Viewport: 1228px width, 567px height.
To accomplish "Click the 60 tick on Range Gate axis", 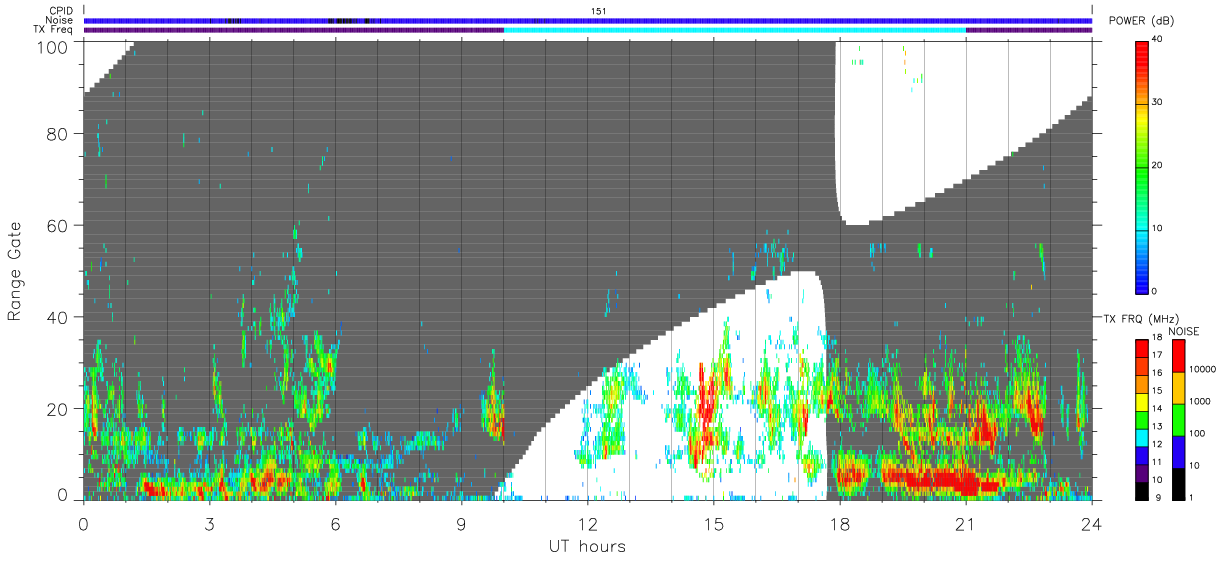I will click(x=59, y=226).
